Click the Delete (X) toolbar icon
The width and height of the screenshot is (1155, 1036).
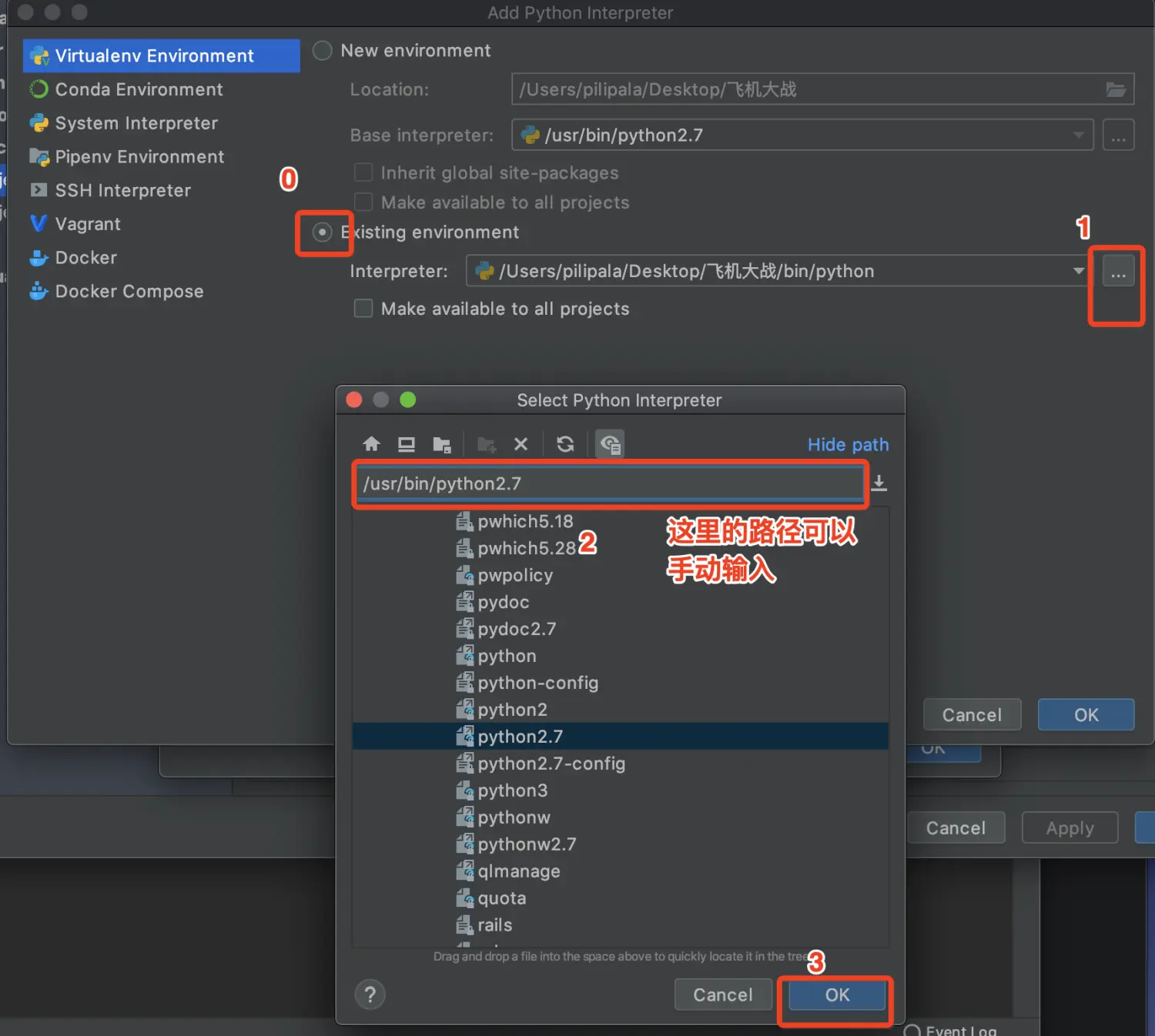pyautogui.click(x=521, y=444)
